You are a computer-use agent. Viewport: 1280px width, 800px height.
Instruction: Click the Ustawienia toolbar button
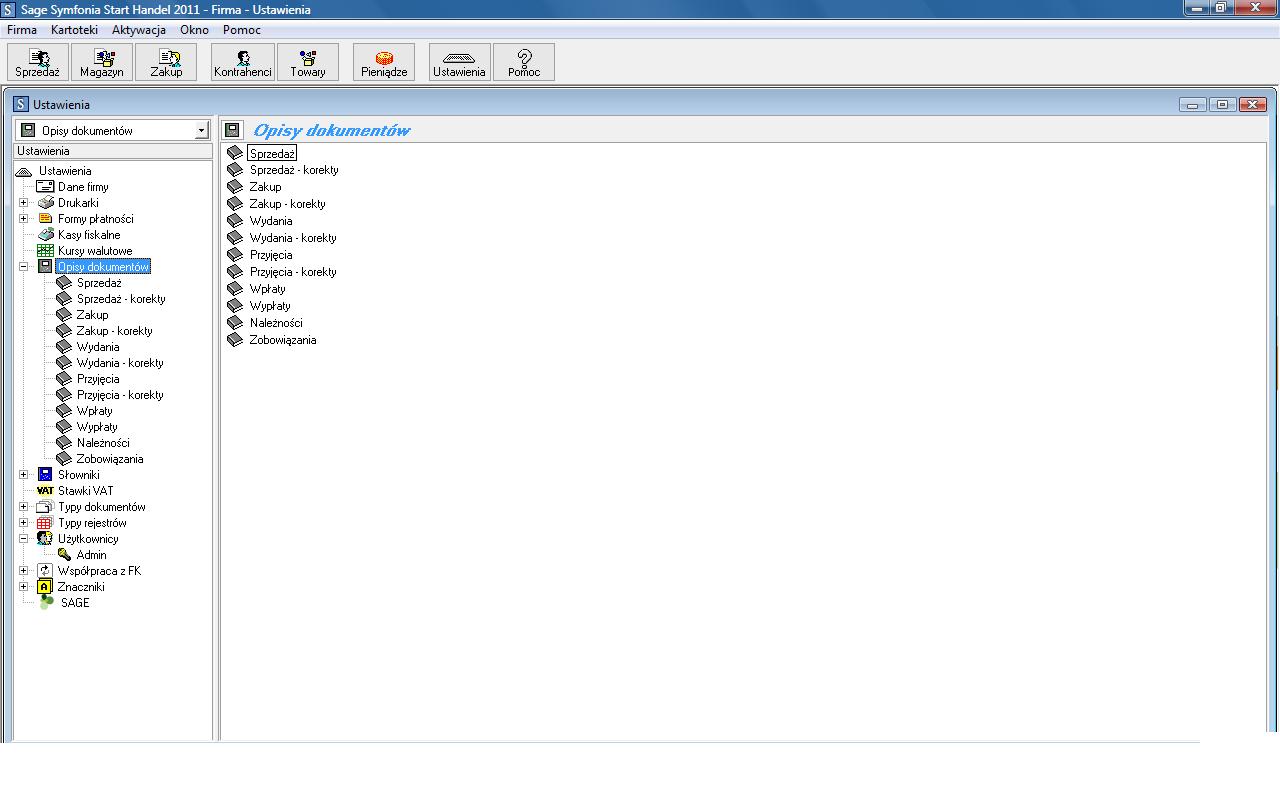point(459,62)
